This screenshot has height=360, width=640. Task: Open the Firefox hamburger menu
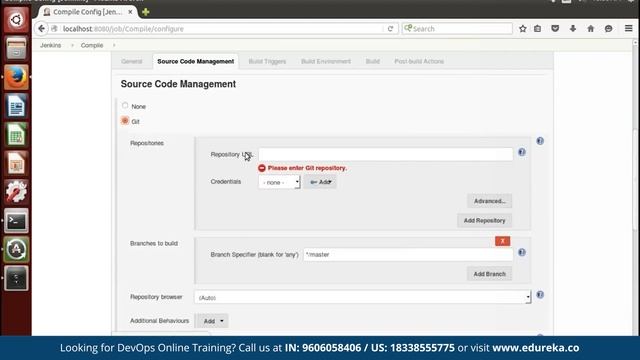pyautogui.click(x=629, y=29)
